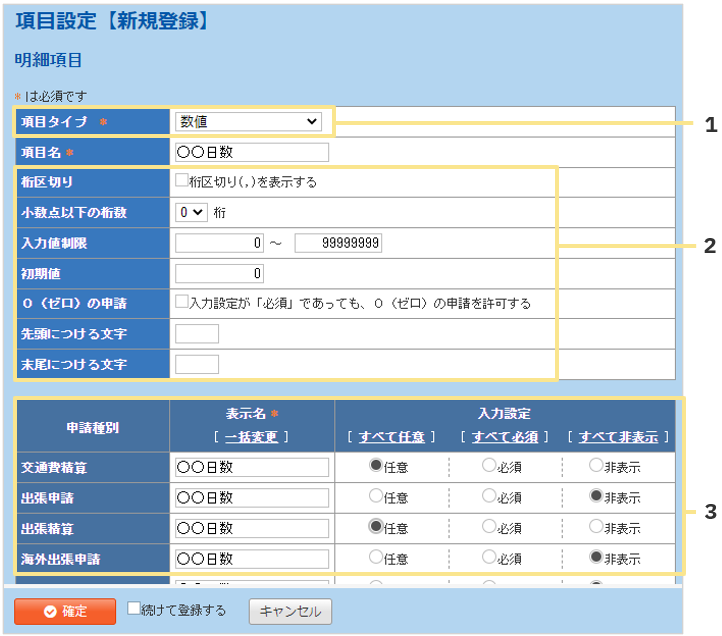The image size is (722, 636).
Task: Tick the 続けて登録する checkbox
Action: tap(134, 610)
